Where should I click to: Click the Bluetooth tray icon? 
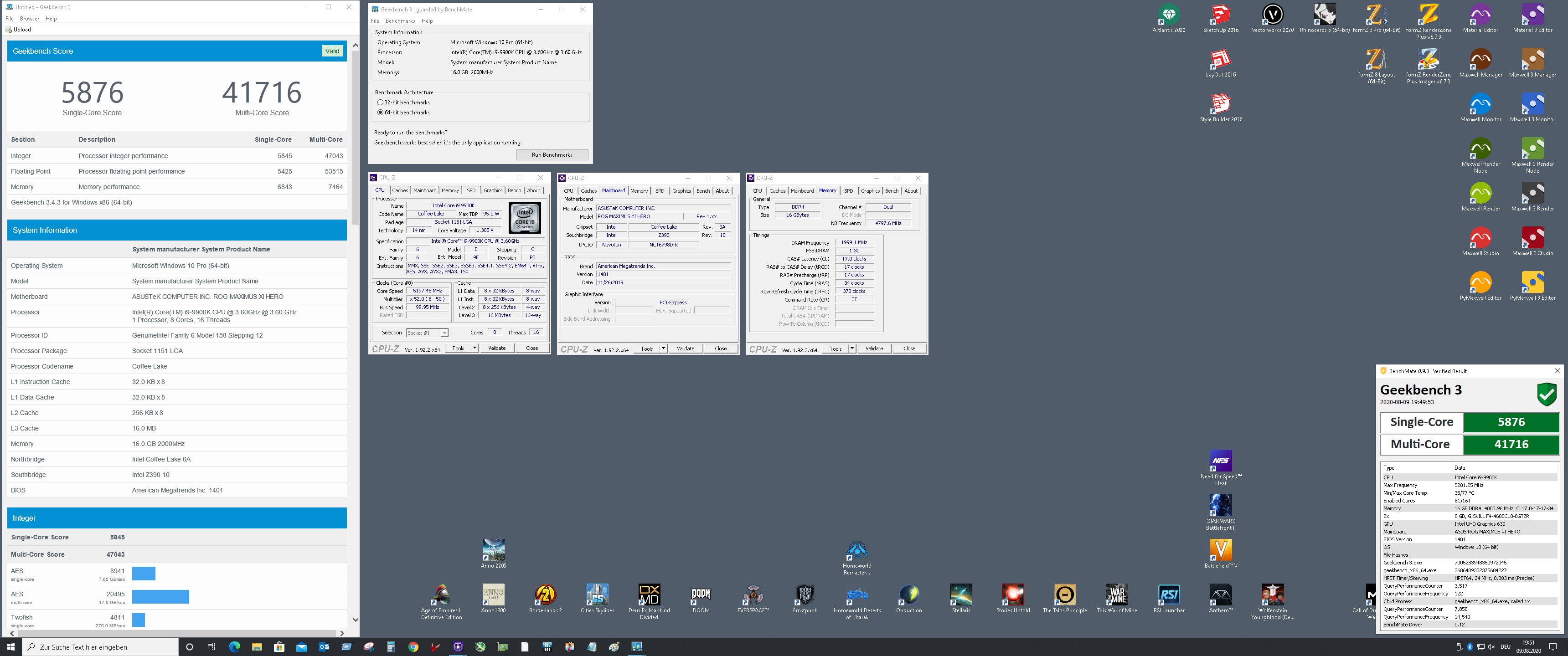1470,646
